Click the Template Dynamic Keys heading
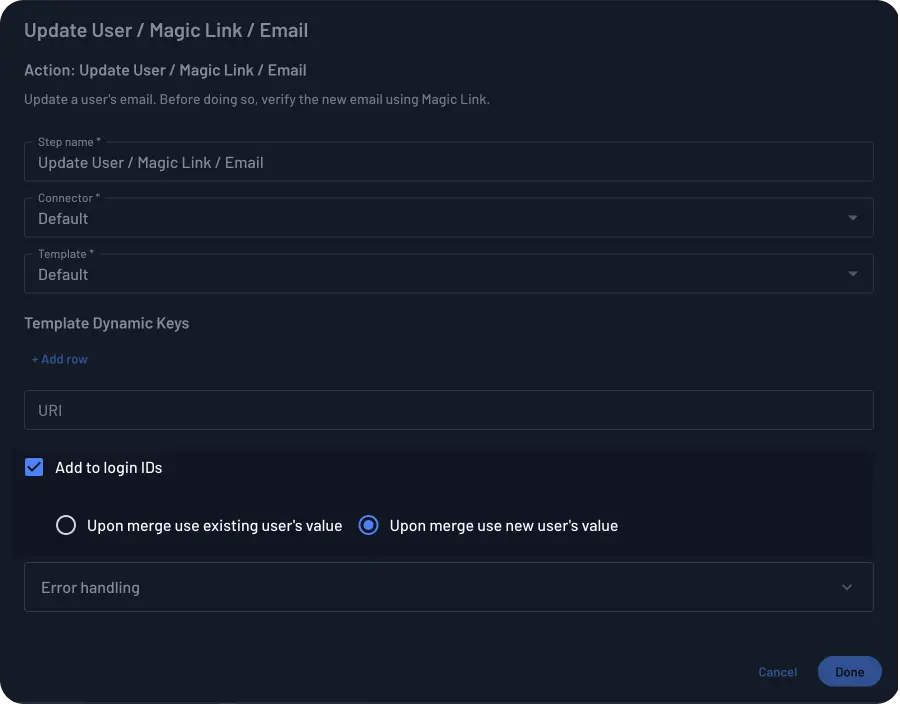Viewport: 900px width, 704px height. (x=107, y=323)
